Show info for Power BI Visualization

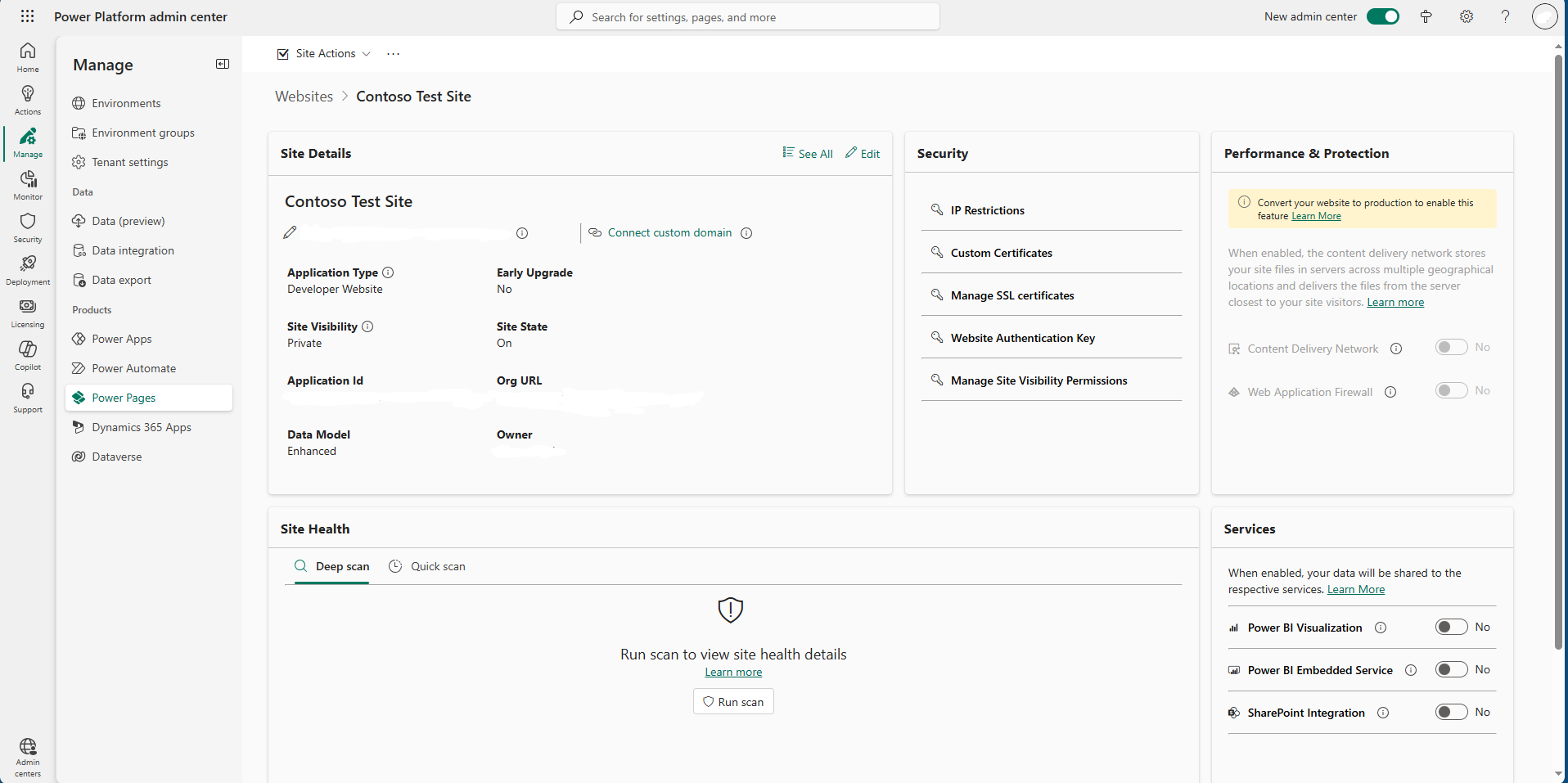[x=1381, y=628]
